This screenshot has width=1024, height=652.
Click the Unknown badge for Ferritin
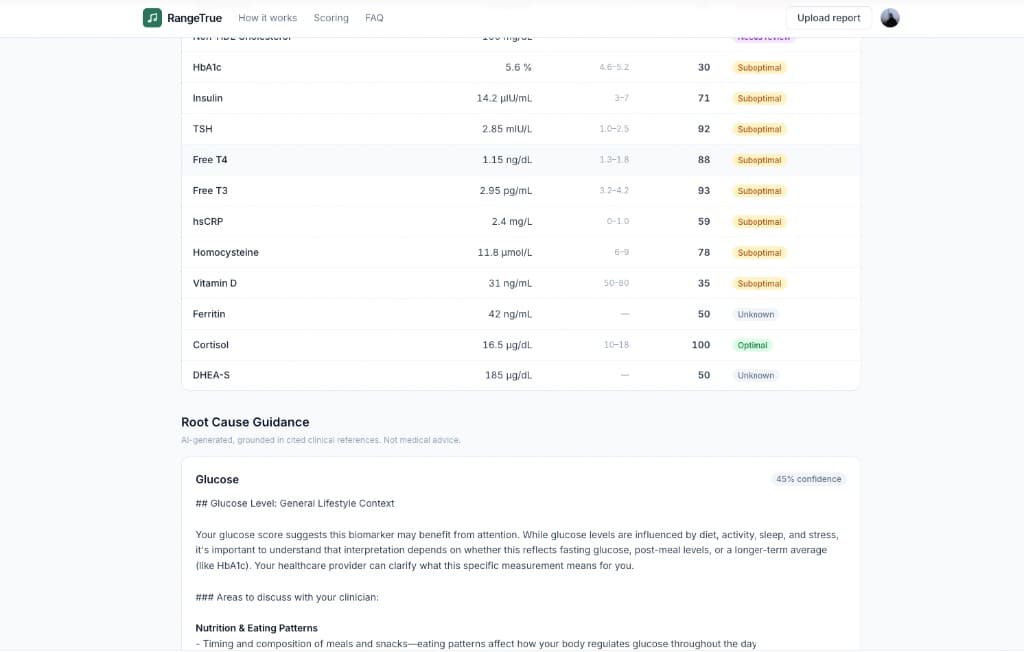point(756,314)
